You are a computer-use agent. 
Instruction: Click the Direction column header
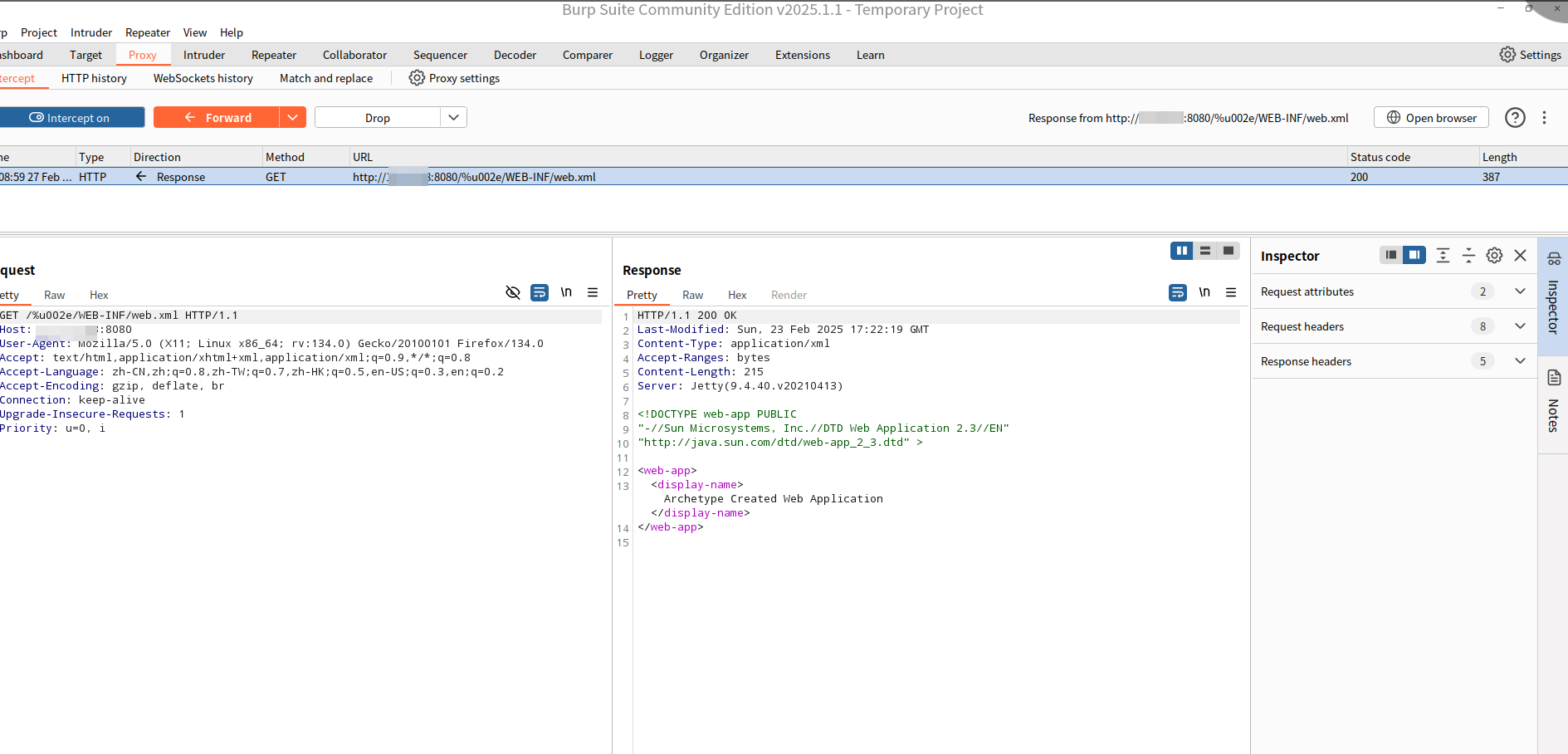[195, 157]
